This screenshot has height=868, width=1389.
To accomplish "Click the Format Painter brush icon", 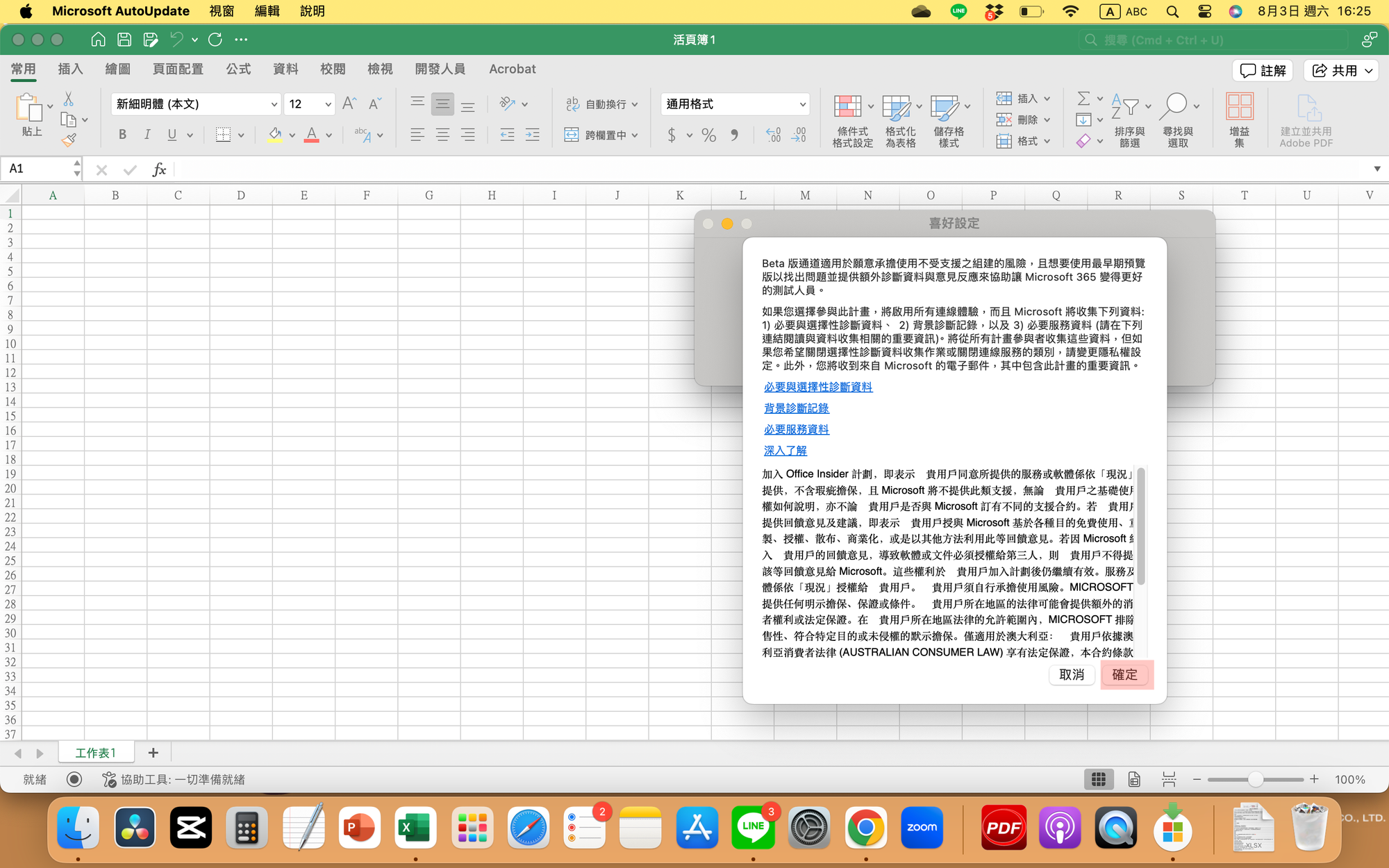I will click(x=68, y=141).
